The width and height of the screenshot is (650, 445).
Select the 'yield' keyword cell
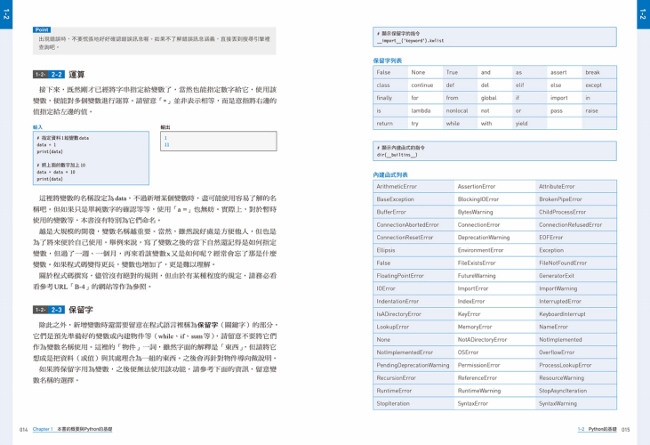pyautogui.click(x=529, y=124)
